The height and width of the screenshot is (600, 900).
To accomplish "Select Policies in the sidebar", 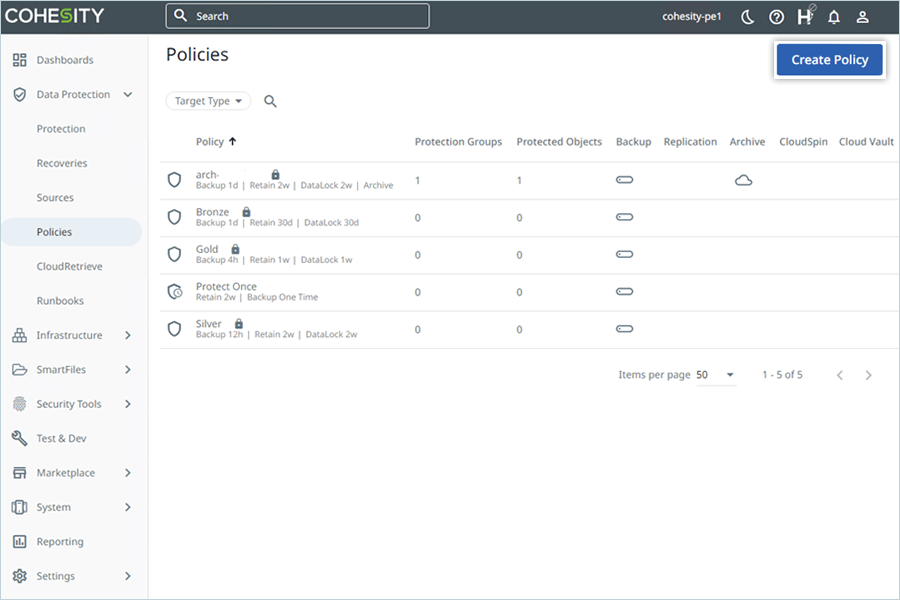I will 71,232.
